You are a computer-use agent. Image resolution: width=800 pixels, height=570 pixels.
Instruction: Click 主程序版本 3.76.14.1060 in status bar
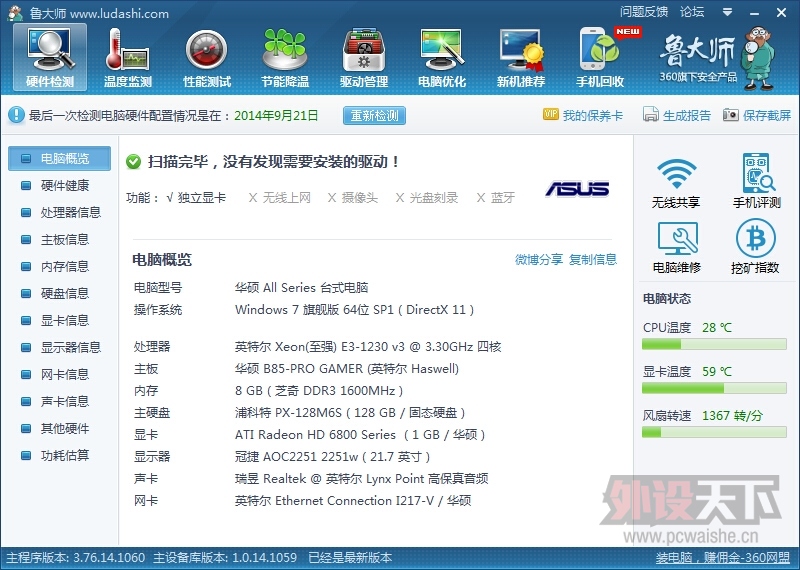(x=76, y=557)
